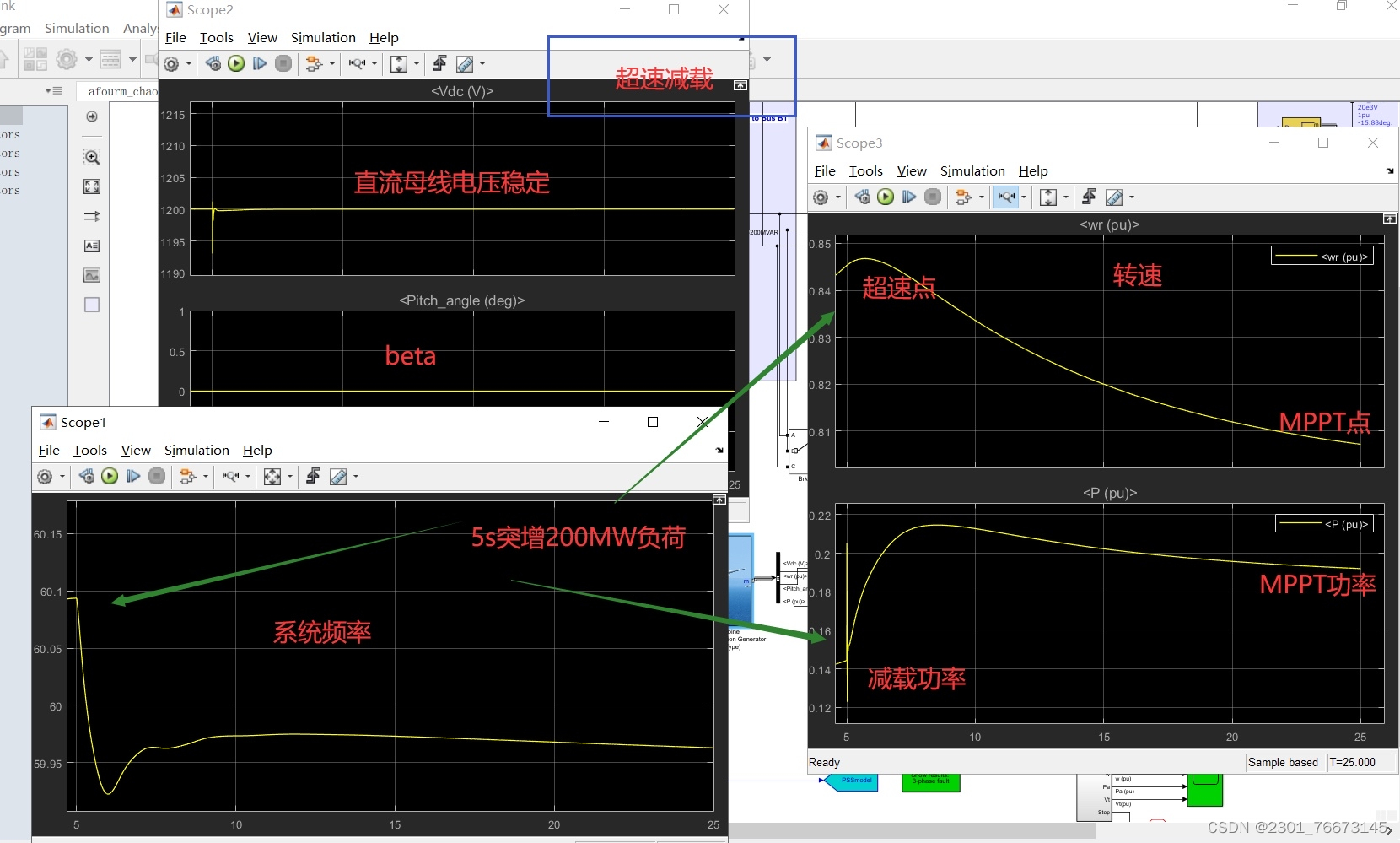Step forward in Scope2 toolbar
Viewport: 1400px width, 843px height.
click(x=260, y=64)
